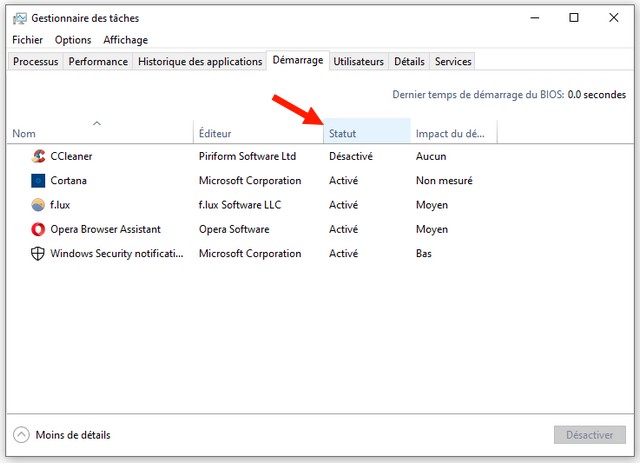
Task: Open the Historique des applications tab
Action: point(200,62)
